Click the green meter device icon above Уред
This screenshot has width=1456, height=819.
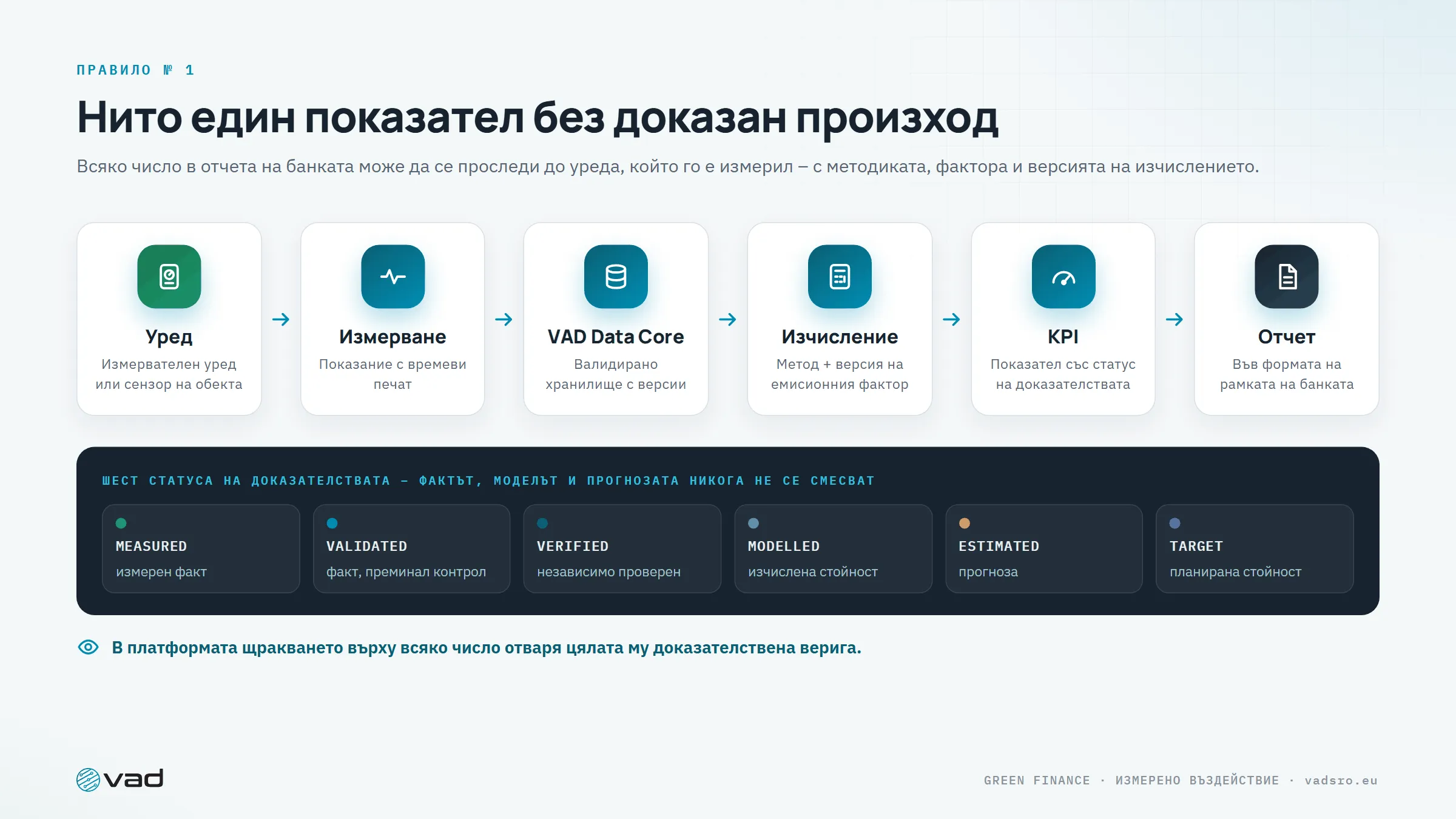(169, 277)
